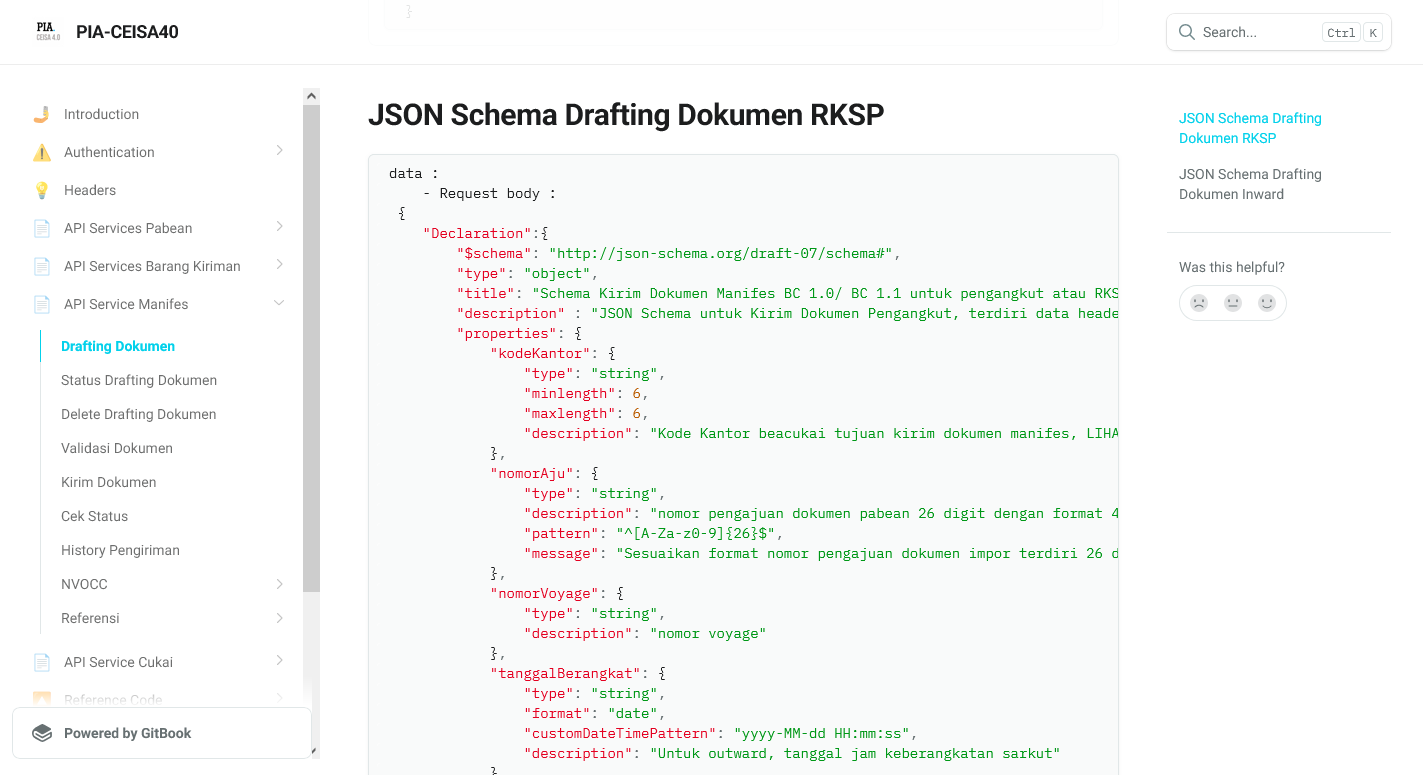Jump to JSON Schema Drafting Dokumen Inward
Screen dimensions: 1423x775
[1250, 184]
